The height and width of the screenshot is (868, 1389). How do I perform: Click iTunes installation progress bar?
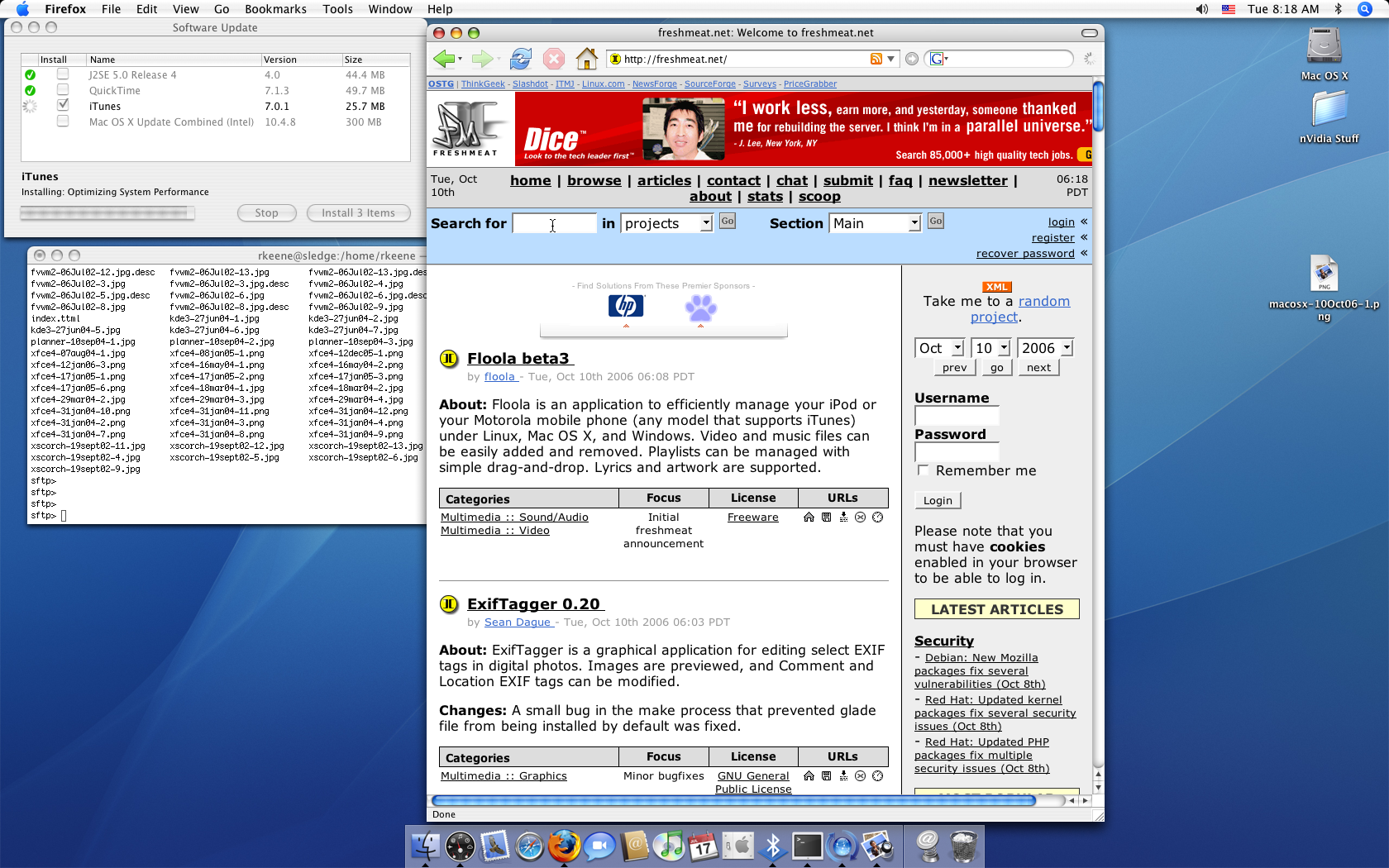[107, 213]
